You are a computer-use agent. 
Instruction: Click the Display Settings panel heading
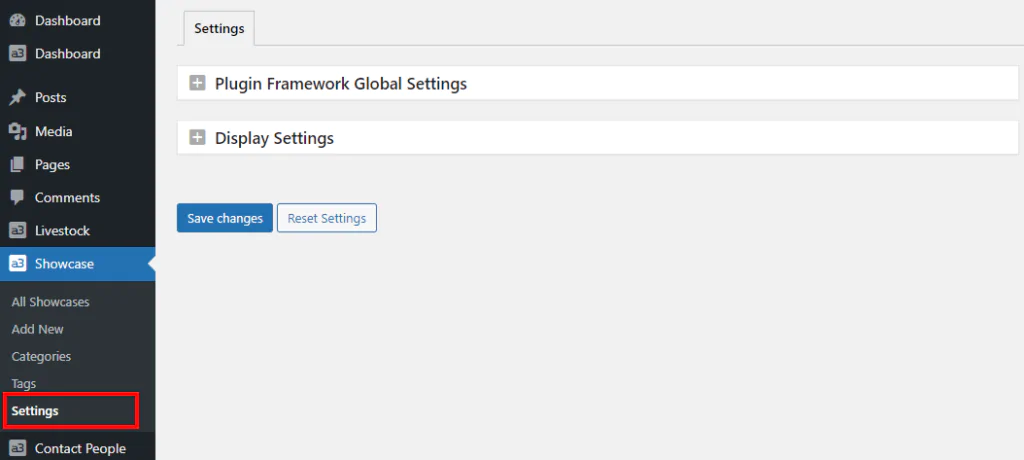tap(274, 138)
